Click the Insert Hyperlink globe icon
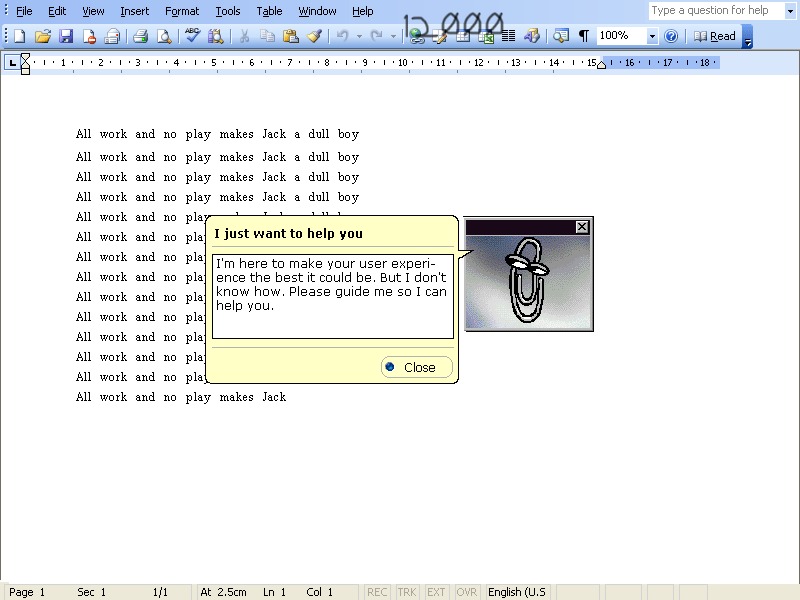 point(417,36)
